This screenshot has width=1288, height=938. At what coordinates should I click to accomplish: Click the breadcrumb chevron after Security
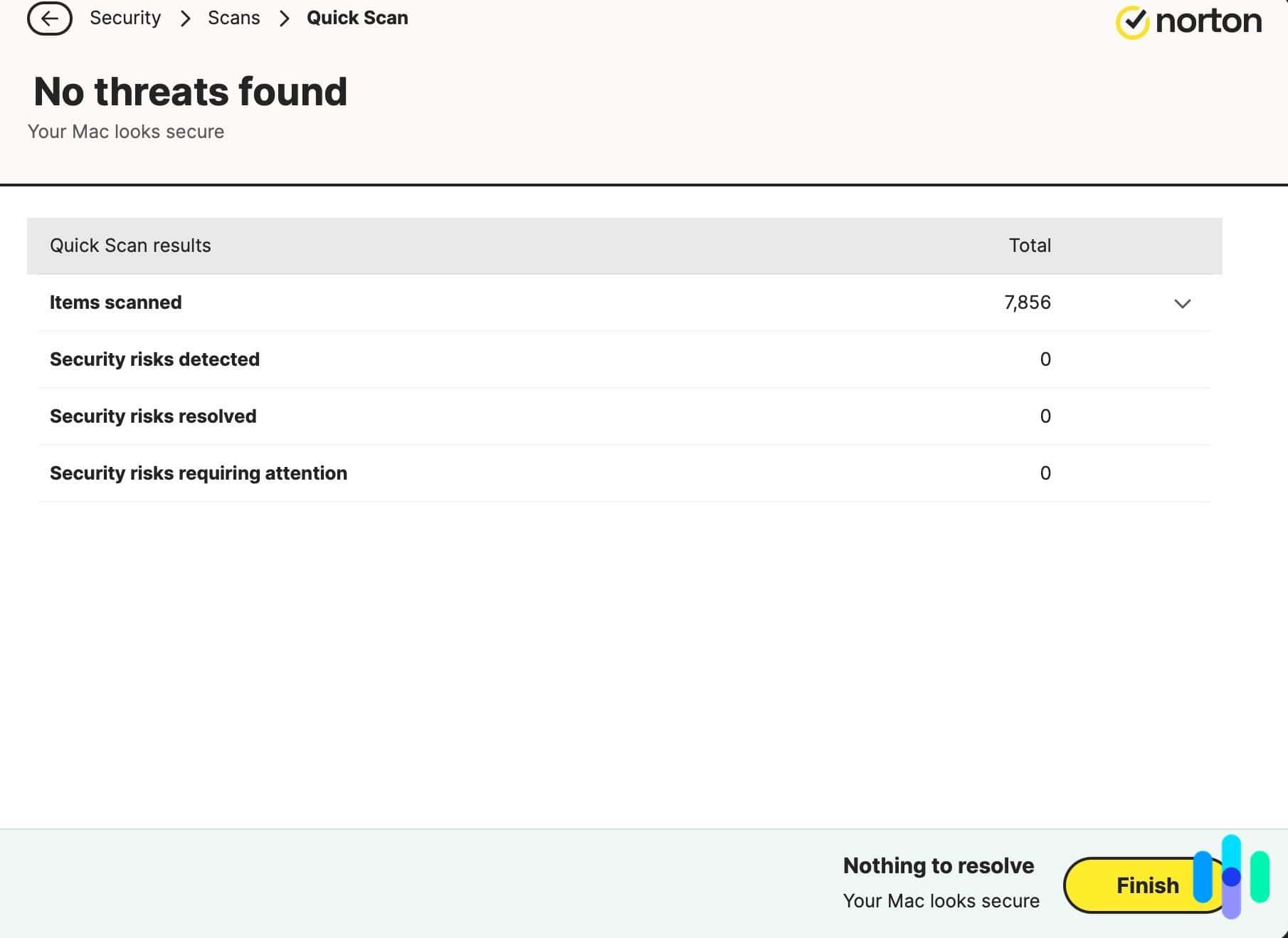[185, 19]
